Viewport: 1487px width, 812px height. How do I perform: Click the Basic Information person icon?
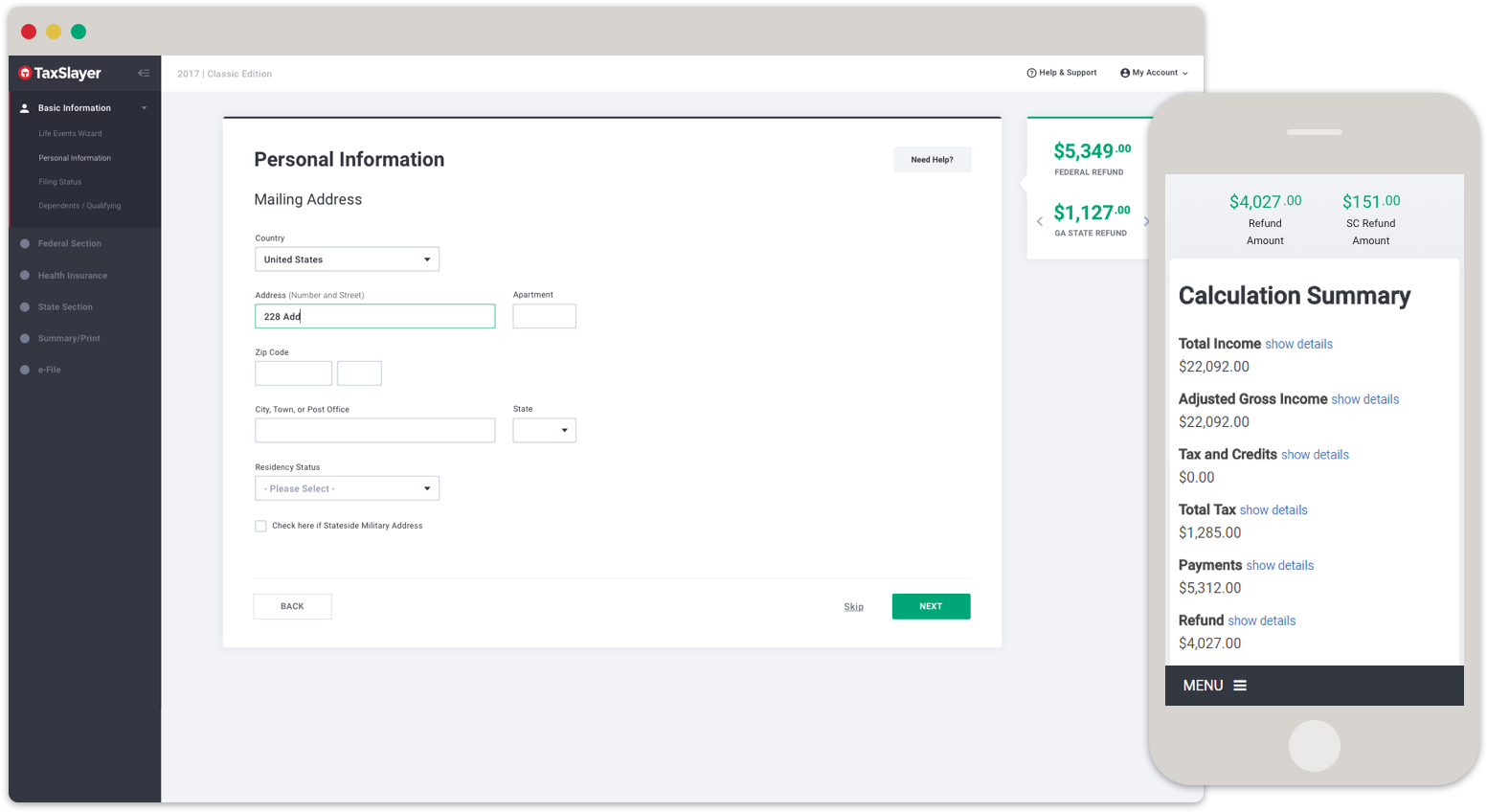25,108
